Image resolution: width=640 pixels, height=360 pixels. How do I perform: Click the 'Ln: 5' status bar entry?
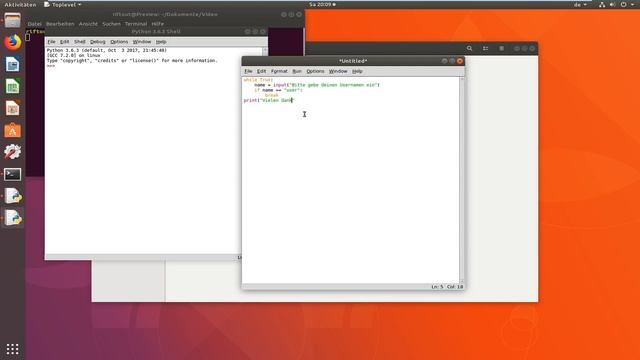(437, 287)
